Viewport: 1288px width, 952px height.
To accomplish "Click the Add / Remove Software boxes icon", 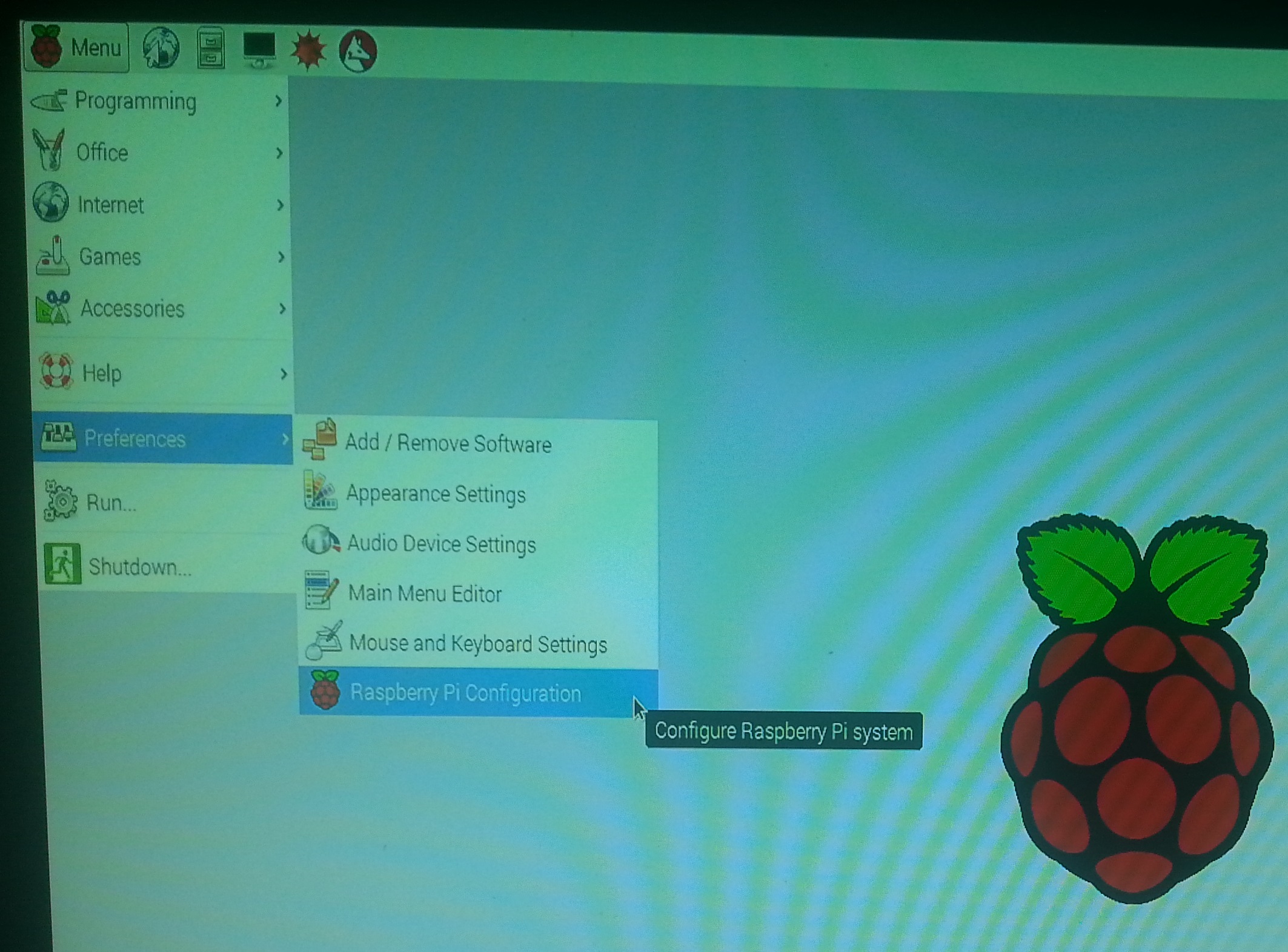I will tap(320, 439).
